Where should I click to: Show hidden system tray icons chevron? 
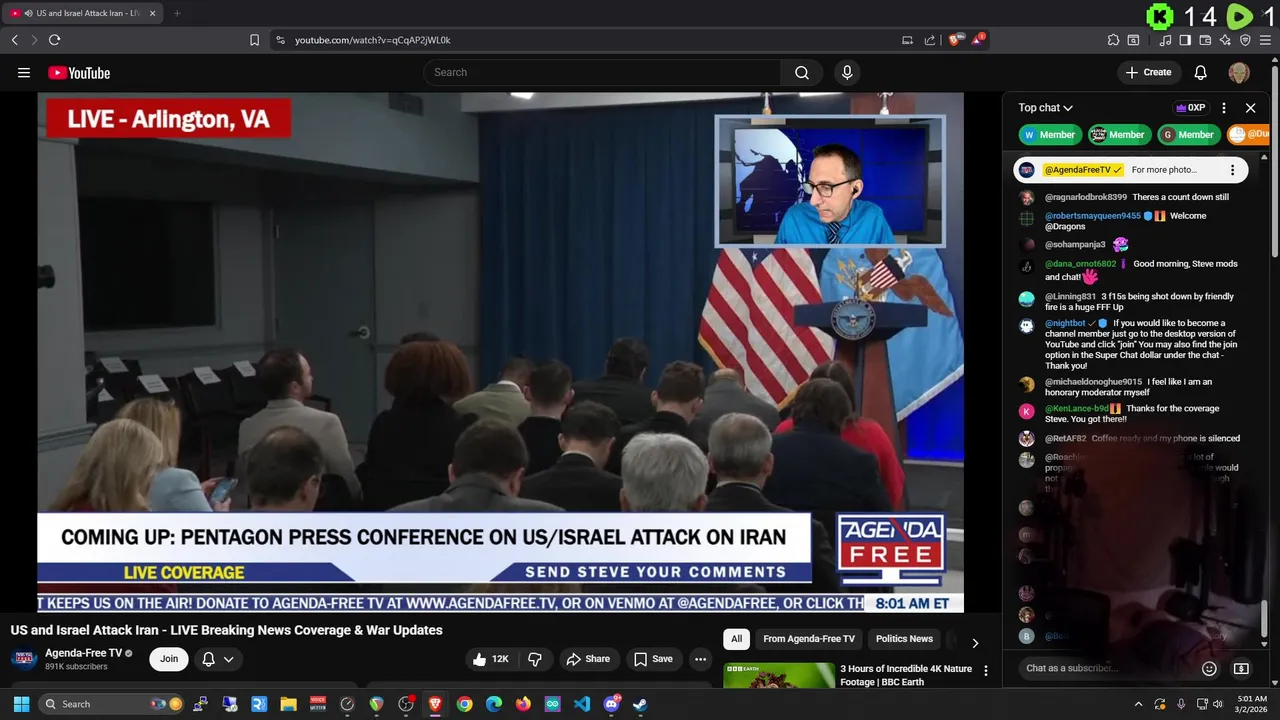(1138, 704)
